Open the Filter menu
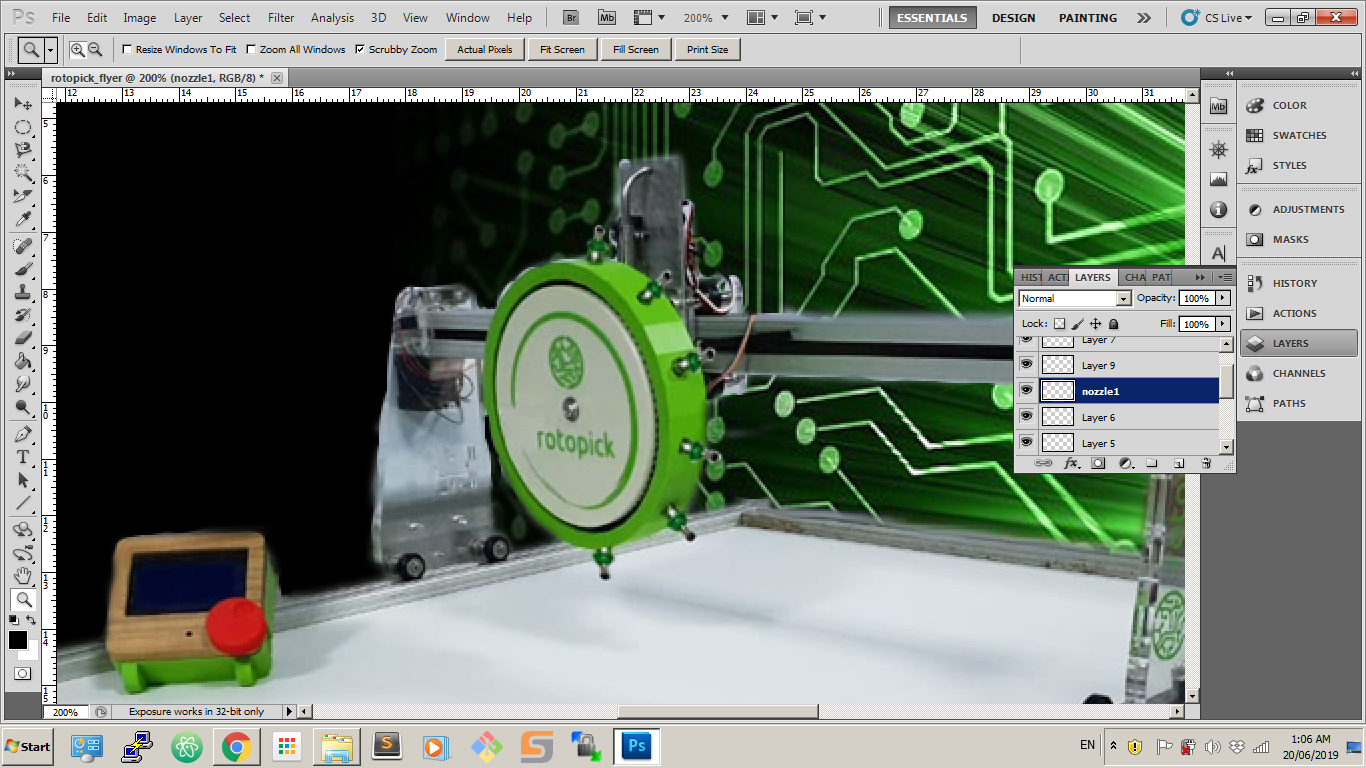1366x768 pixels. 281,18
